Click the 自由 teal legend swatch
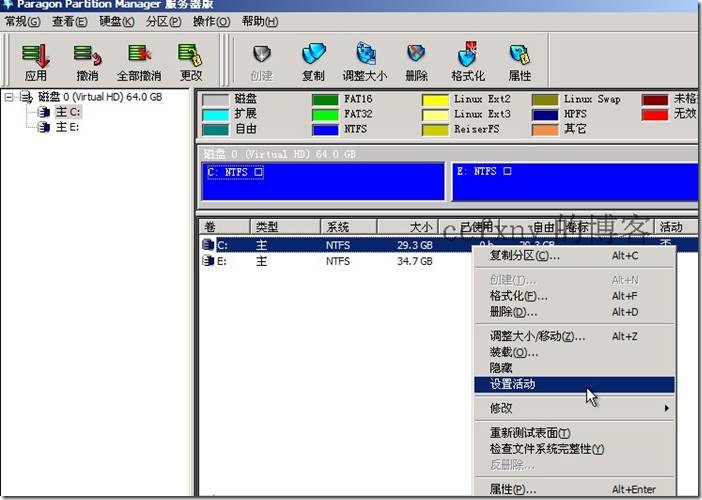The width and height of the screenshot is (702, 500). [215, 130]
